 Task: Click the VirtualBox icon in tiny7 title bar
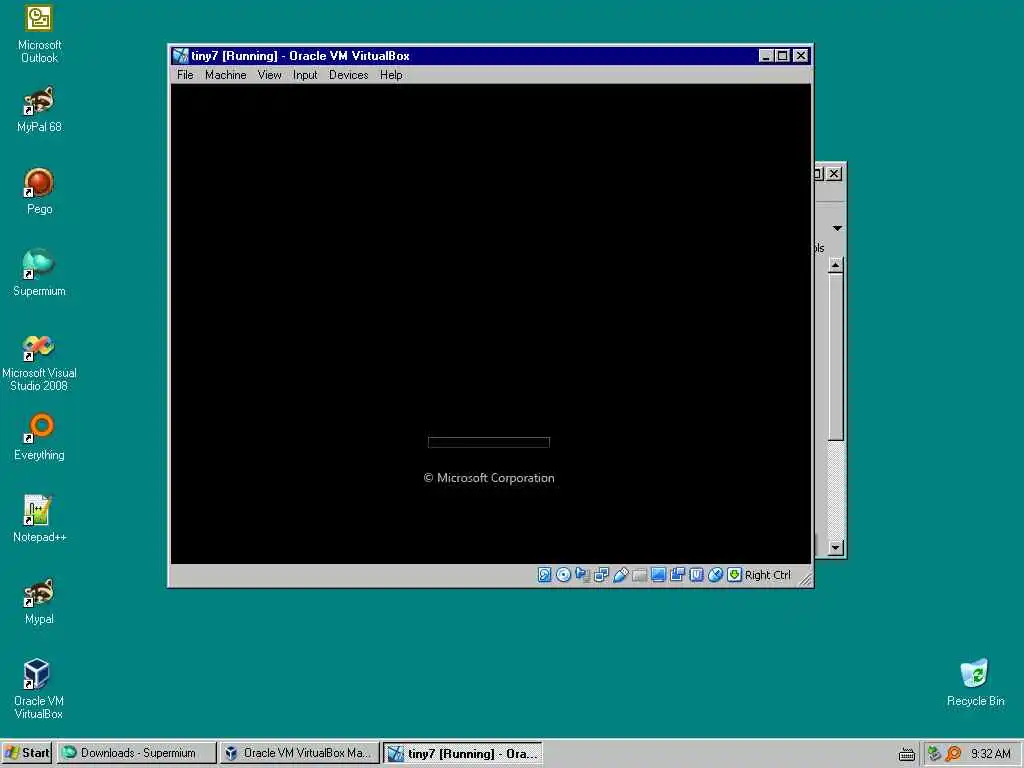click(x=181, y=56)
